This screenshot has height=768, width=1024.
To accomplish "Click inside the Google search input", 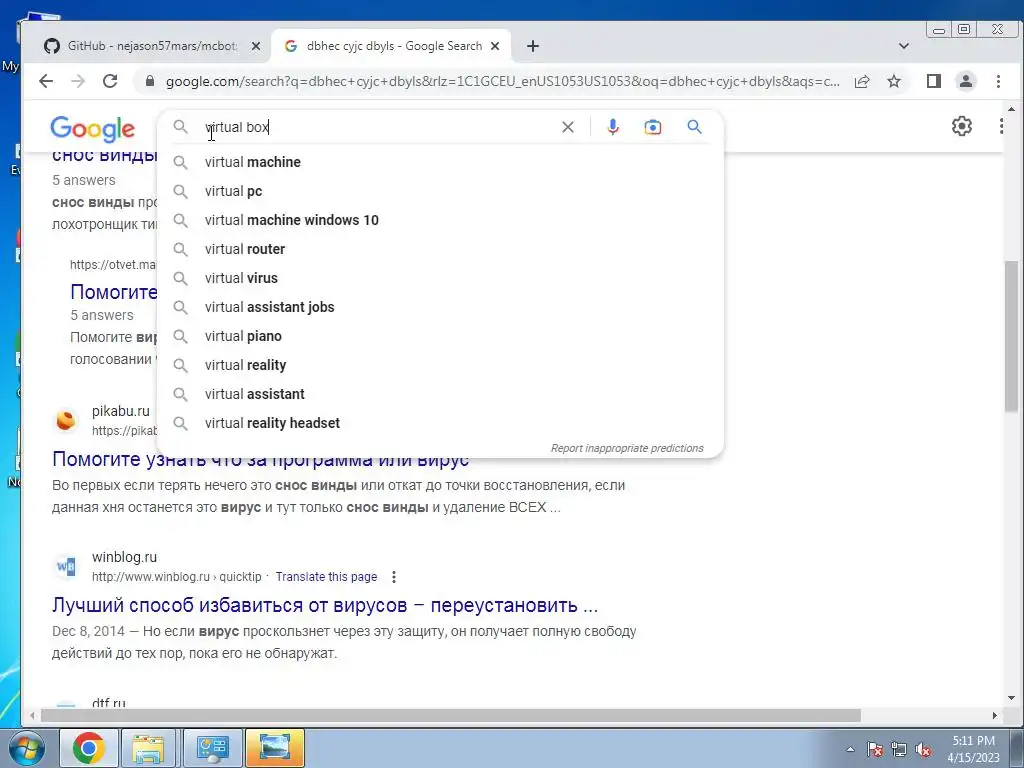I will tap(379, 127).
